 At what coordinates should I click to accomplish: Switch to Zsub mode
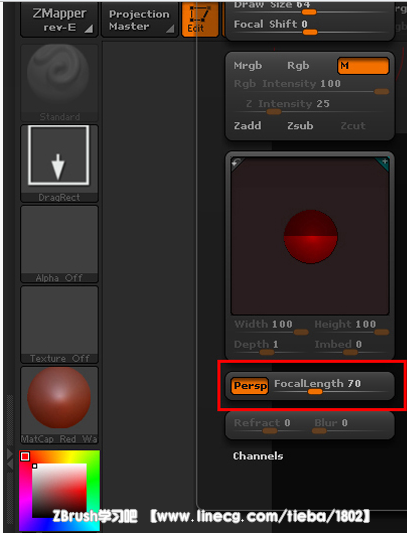[x=300, y=126]
